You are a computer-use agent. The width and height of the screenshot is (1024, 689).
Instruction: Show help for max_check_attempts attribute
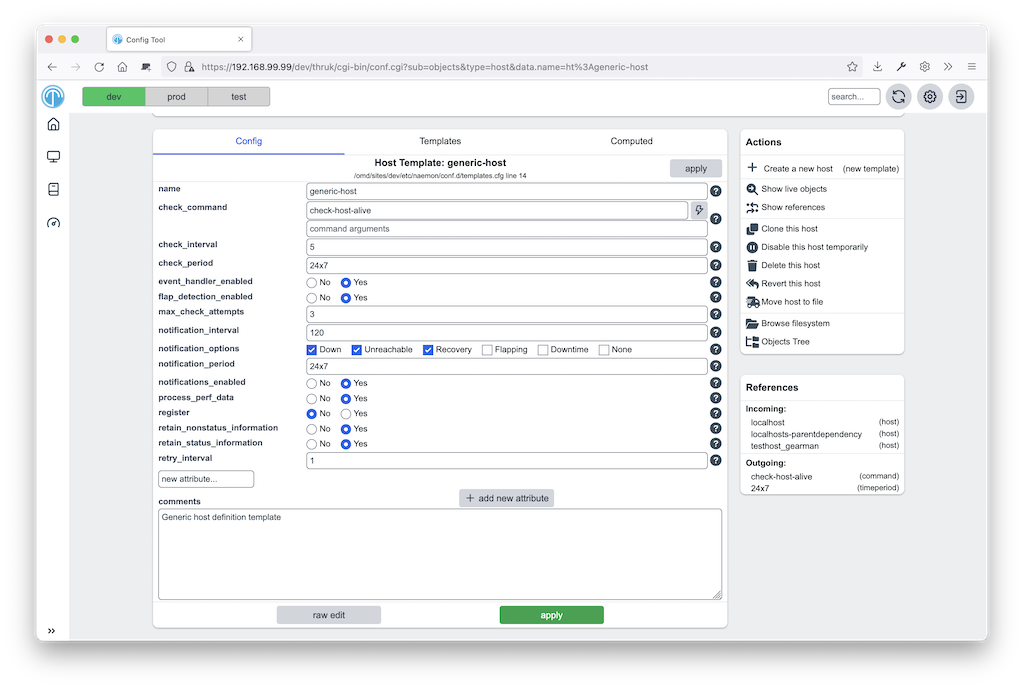click(x=716, y=314)
